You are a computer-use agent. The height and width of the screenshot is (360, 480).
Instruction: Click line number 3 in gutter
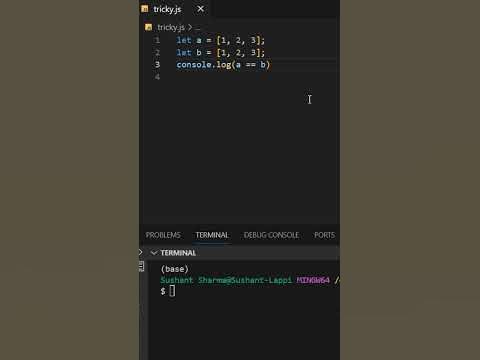157,64
